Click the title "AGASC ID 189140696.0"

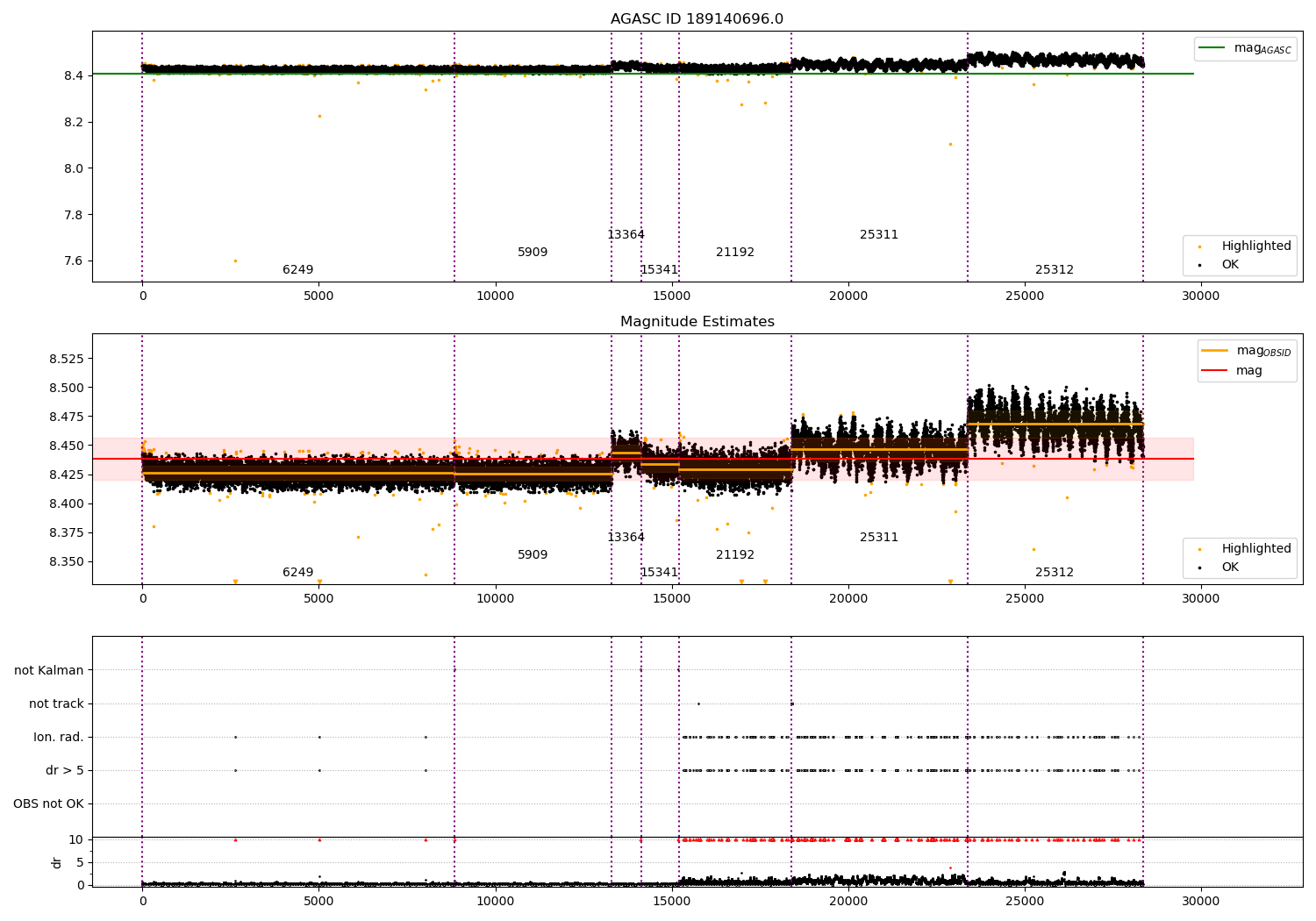[697, 19]
